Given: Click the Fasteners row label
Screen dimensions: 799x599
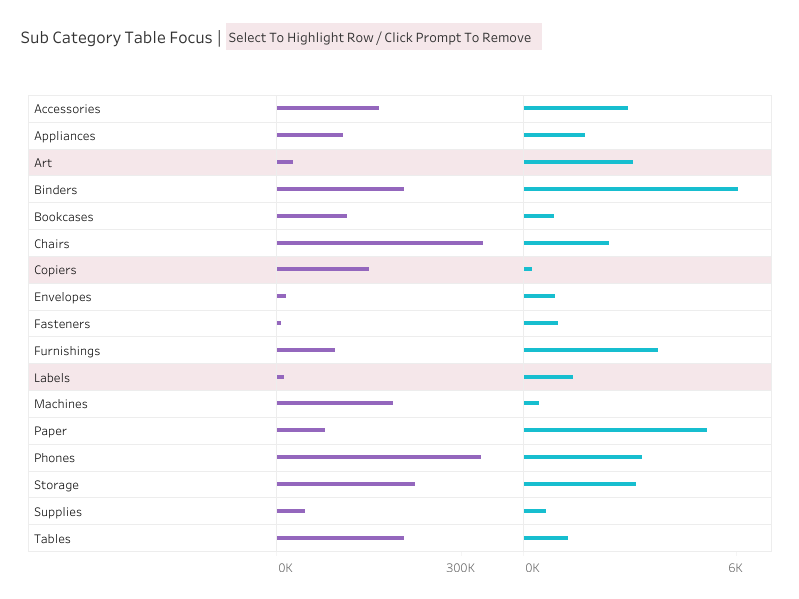Looking at the screenshot, I should (x=62, y=324).
